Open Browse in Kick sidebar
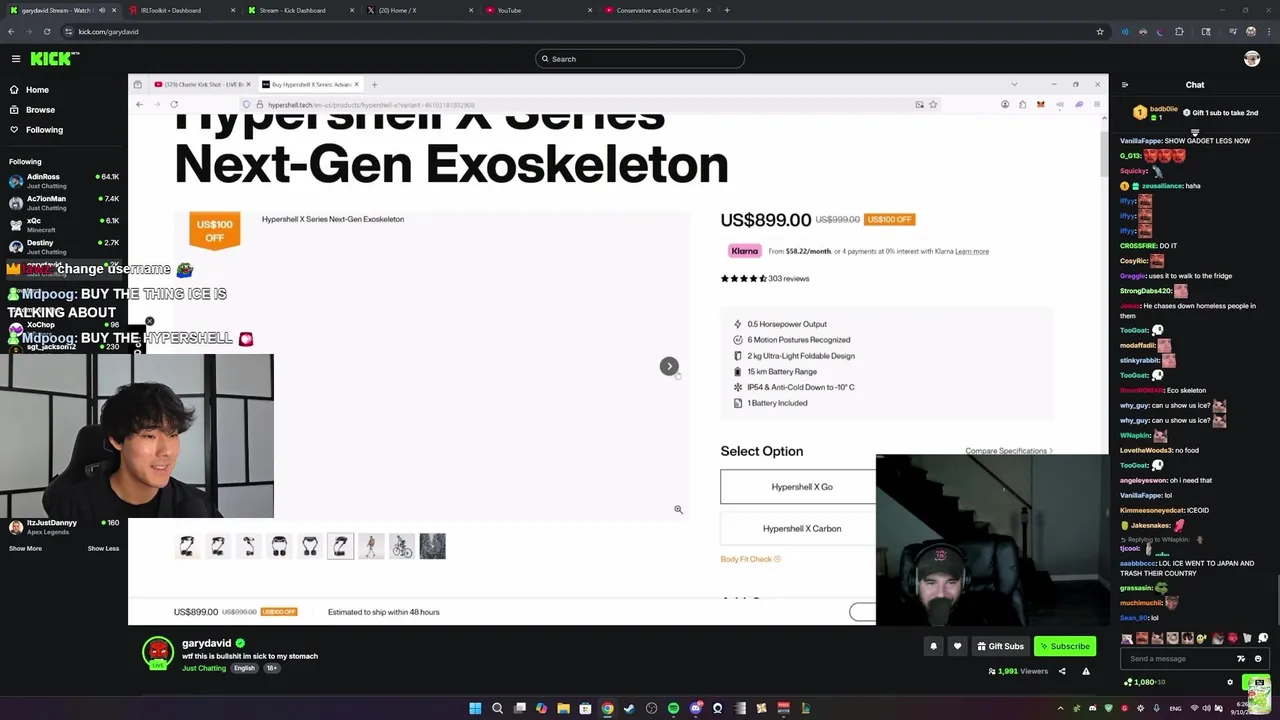This screenshot has height=720, width=1280. [x=32, y=110]
